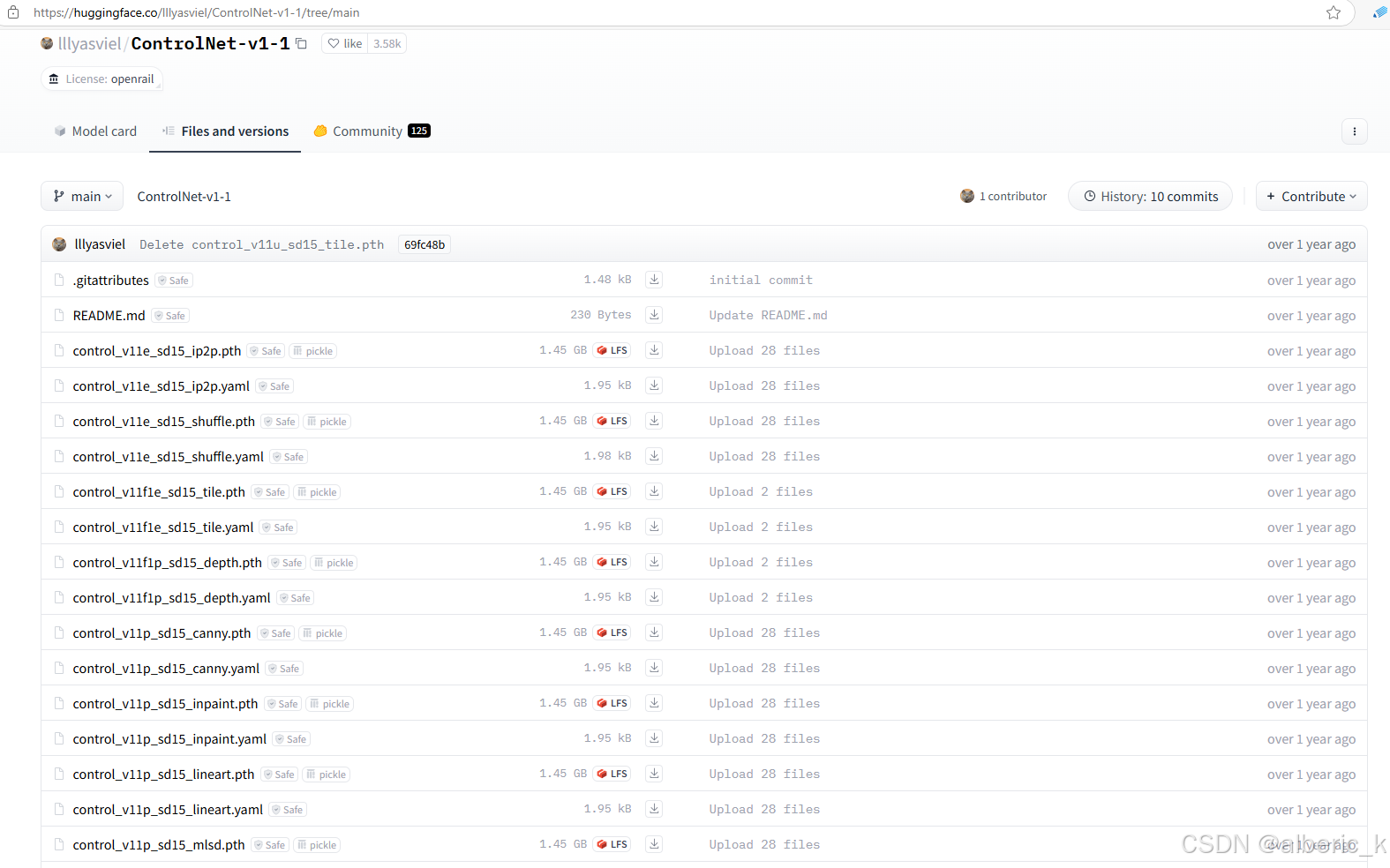Open commit hash 69fc48b
The height and width of the screenshot is (868, 1390).
click(x=425, y=244)
